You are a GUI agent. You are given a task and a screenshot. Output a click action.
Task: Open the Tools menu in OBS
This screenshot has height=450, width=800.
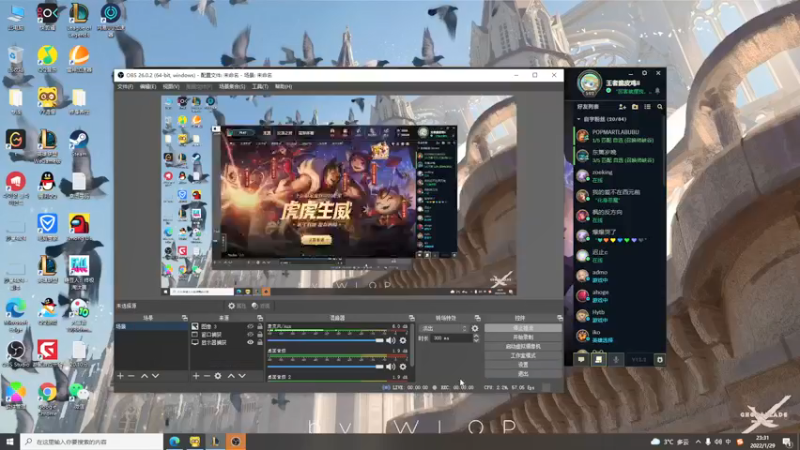(260, 87)
